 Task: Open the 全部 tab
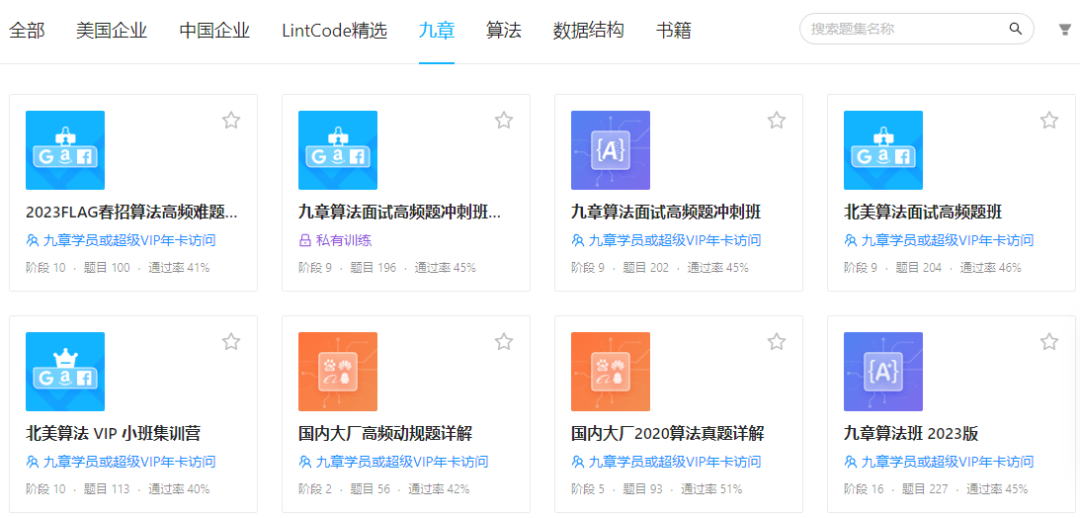27,30
